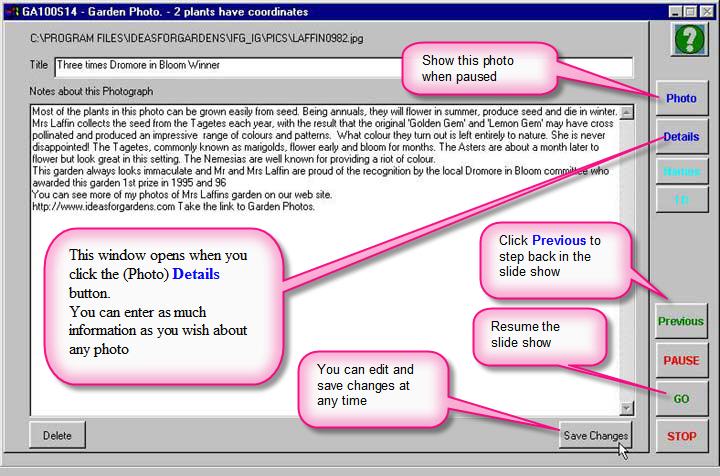720x476 pixels.
Task: Click the notes scrollbar up arrow
Action: 627,112
